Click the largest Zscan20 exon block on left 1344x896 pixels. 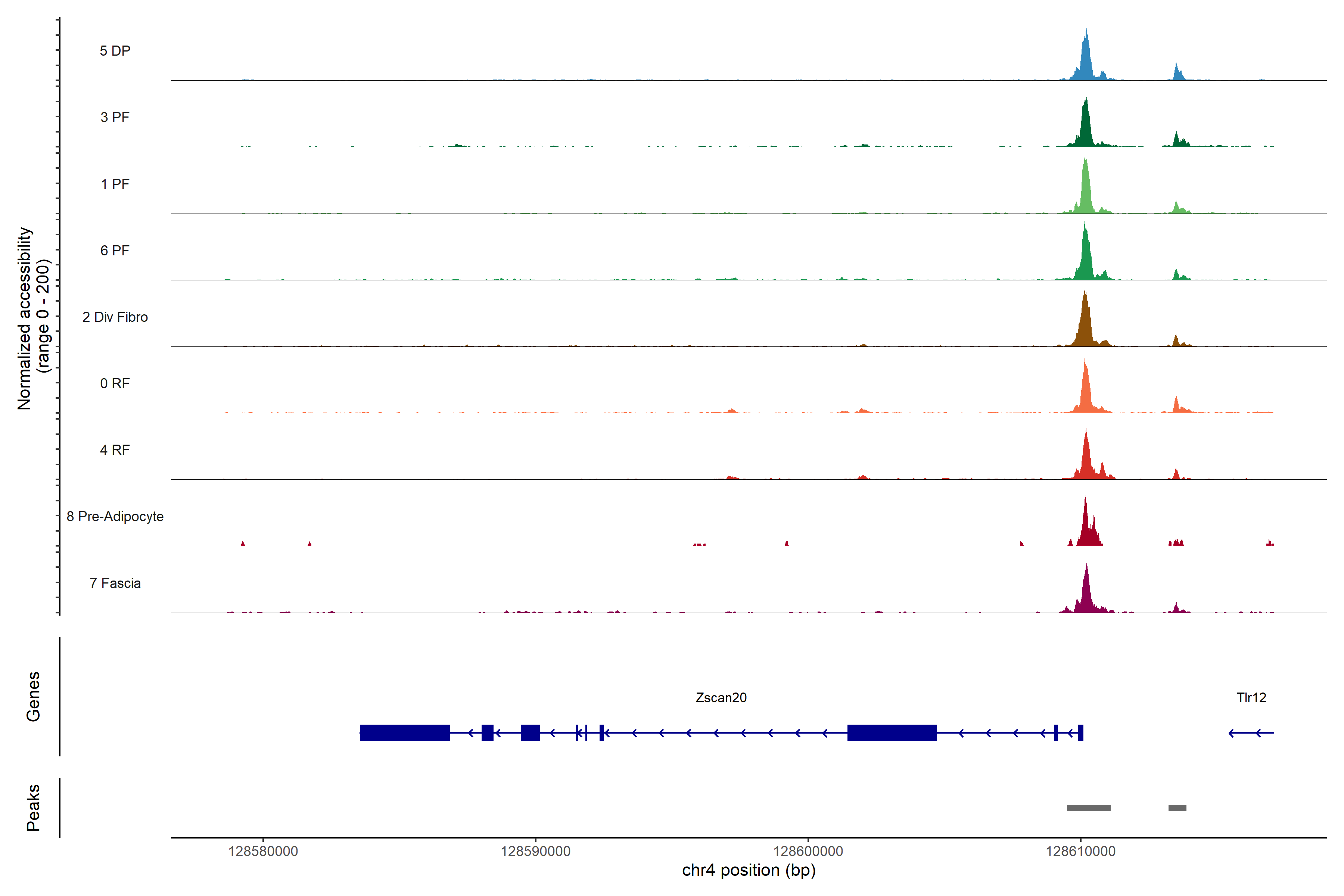[405, 732]
